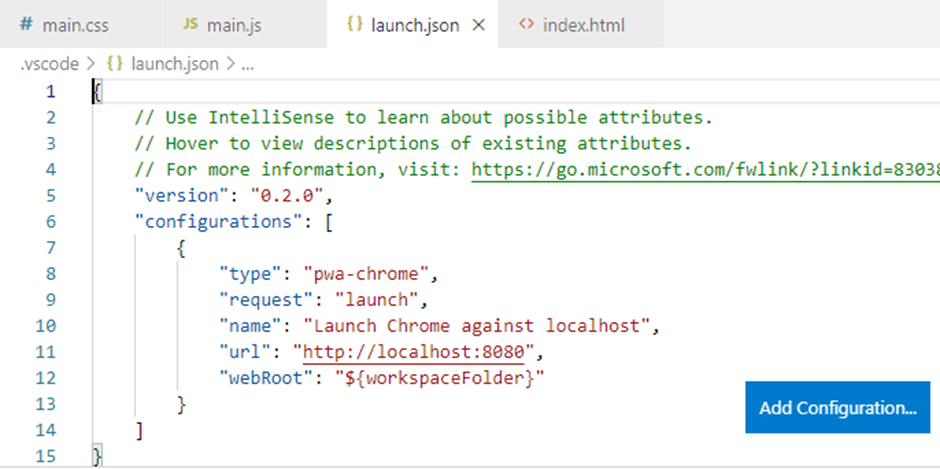Follow the http://localhost:8080 link
Image resolution: width=940 pixels, height=469 pixels.
414,352
